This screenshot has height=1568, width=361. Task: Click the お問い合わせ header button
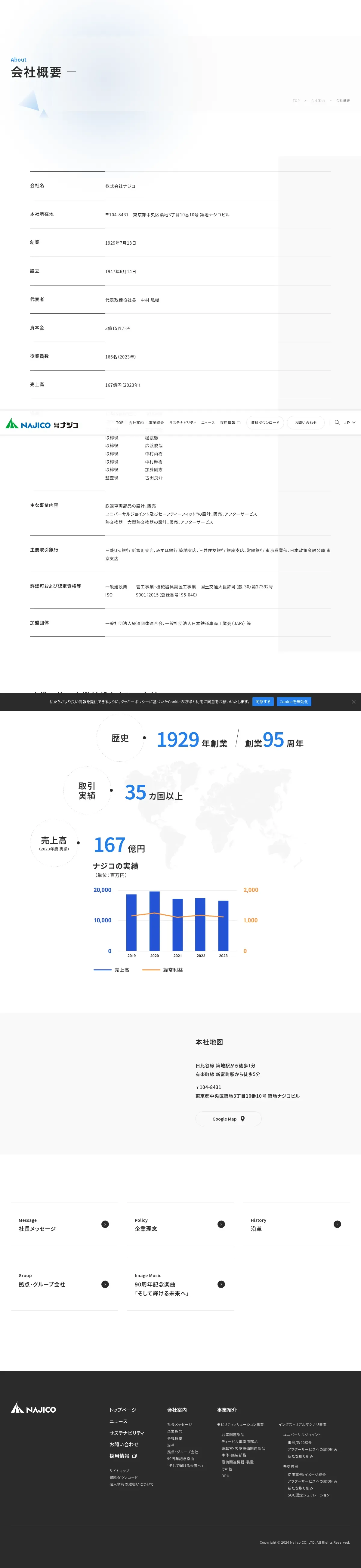306,423
